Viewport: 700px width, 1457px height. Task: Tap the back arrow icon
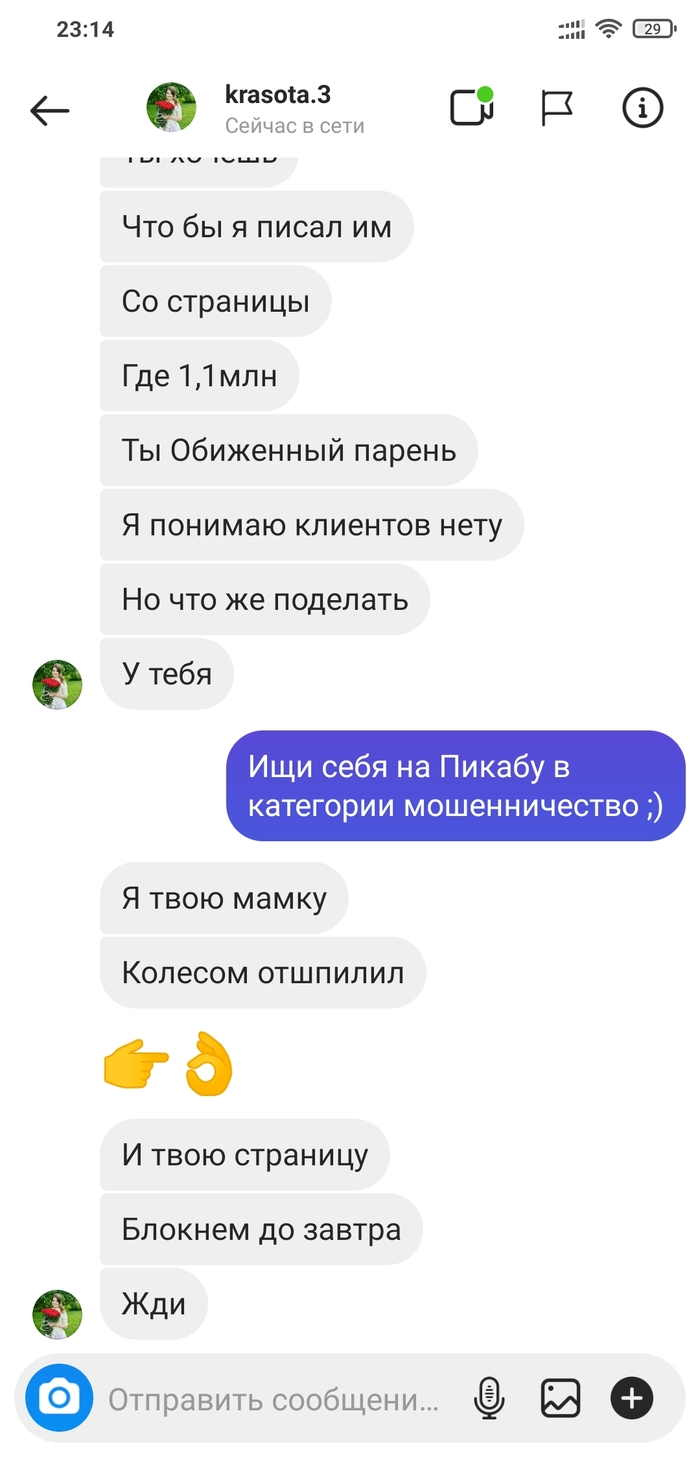50,110
